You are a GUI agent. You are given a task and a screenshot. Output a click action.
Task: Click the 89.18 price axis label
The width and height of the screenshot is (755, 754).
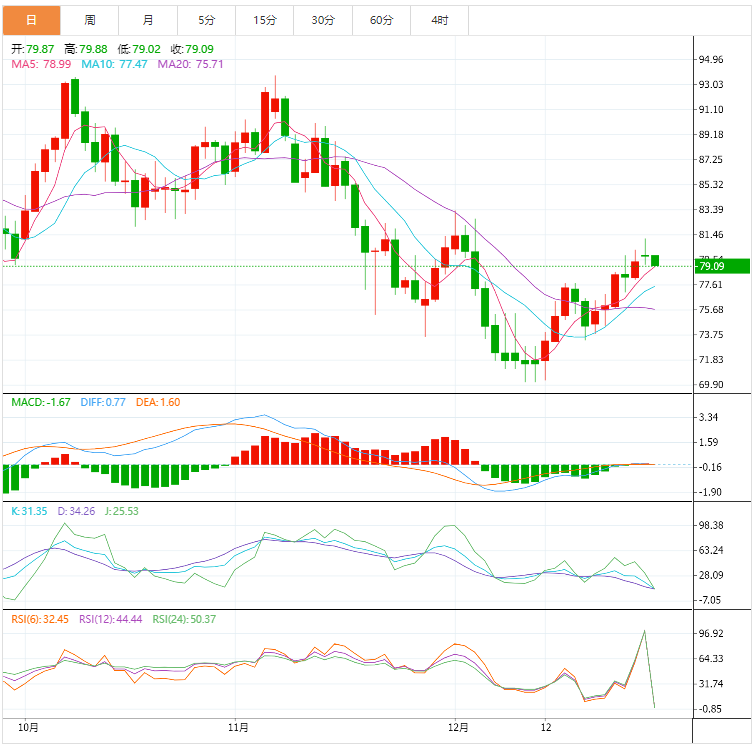[711, 135]
